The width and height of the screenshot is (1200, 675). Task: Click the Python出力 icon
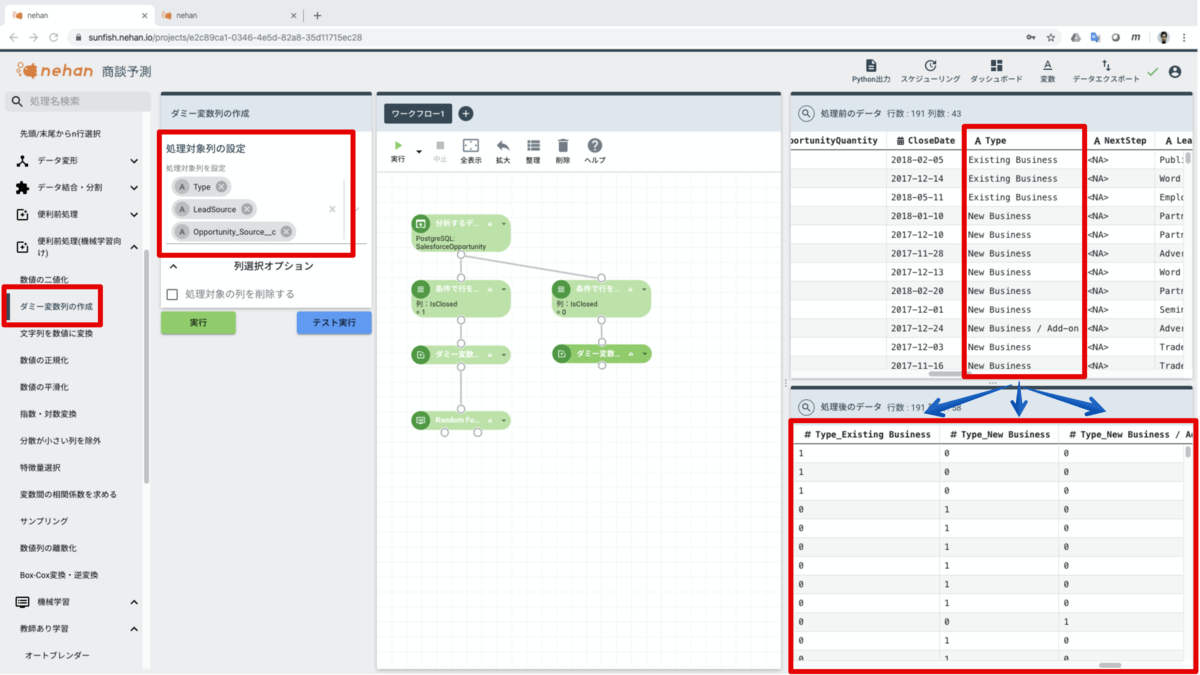coord(871,65)
